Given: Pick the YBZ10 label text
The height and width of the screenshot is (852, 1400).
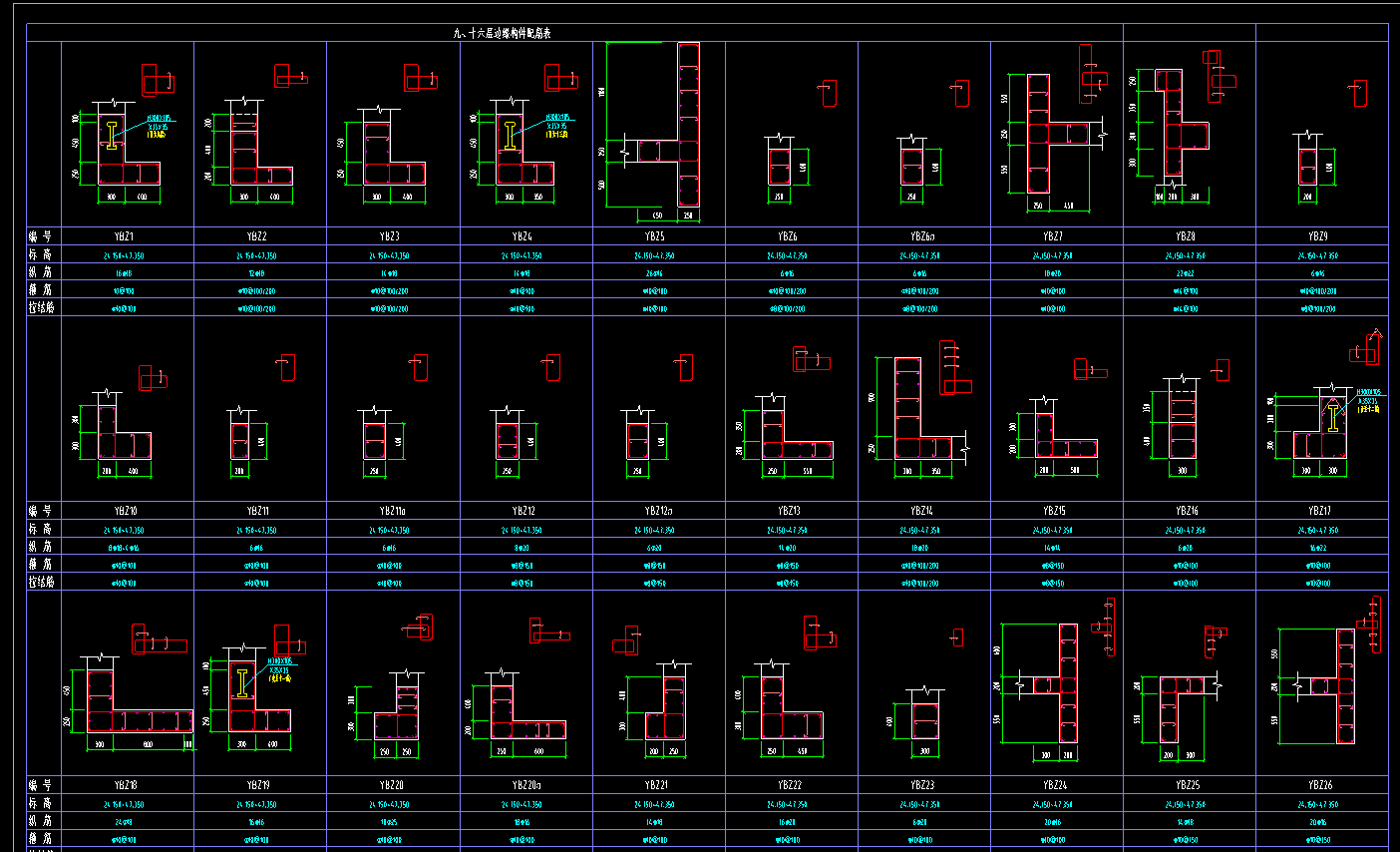Looking at the screenshot, I should click(x=125, y=511).
